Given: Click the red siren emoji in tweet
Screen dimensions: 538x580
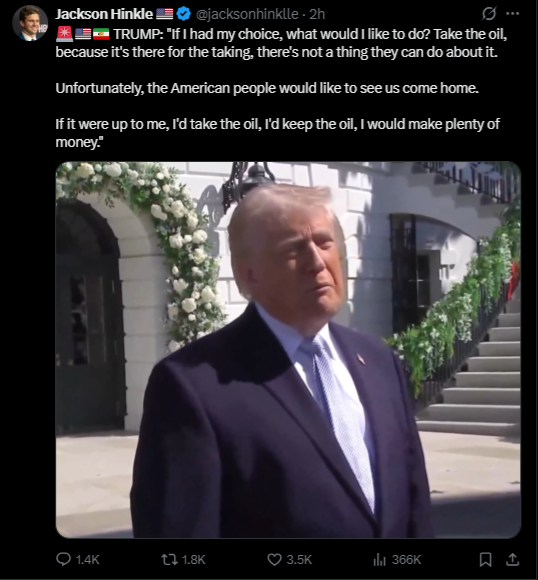Looking at the screenshot, I should pyautogui.click(x=64, y=34).
